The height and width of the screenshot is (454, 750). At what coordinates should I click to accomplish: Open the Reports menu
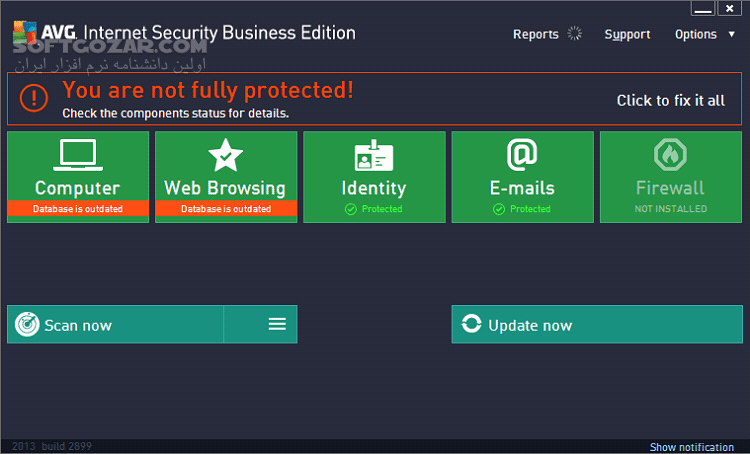(536, 34)
